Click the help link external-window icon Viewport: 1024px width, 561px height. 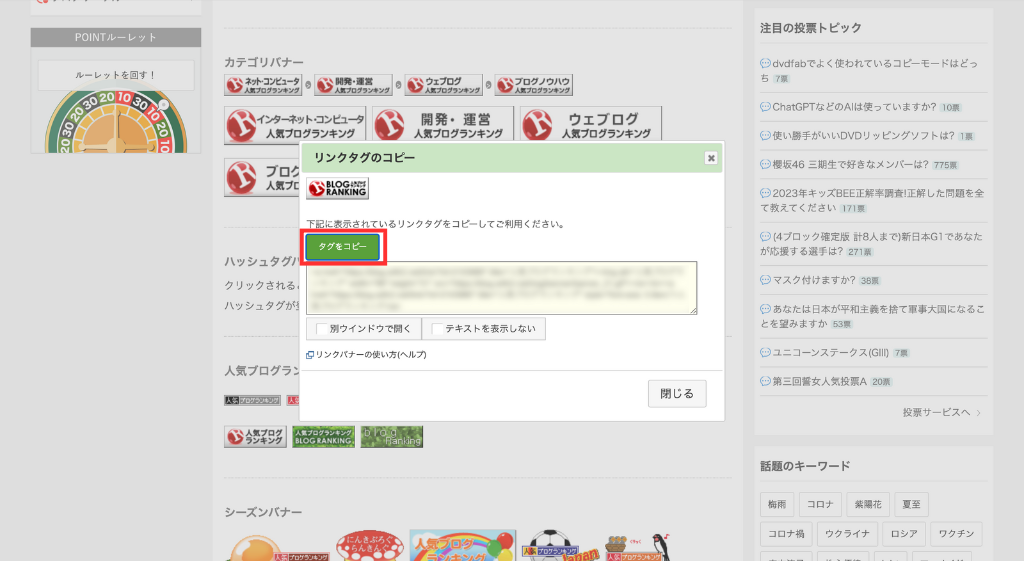coord(310,355)
